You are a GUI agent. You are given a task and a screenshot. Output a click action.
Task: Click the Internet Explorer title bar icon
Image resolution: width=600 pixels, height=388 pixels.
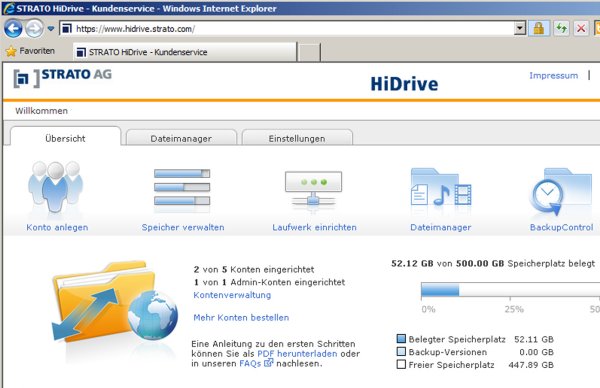tap(8, 8)
